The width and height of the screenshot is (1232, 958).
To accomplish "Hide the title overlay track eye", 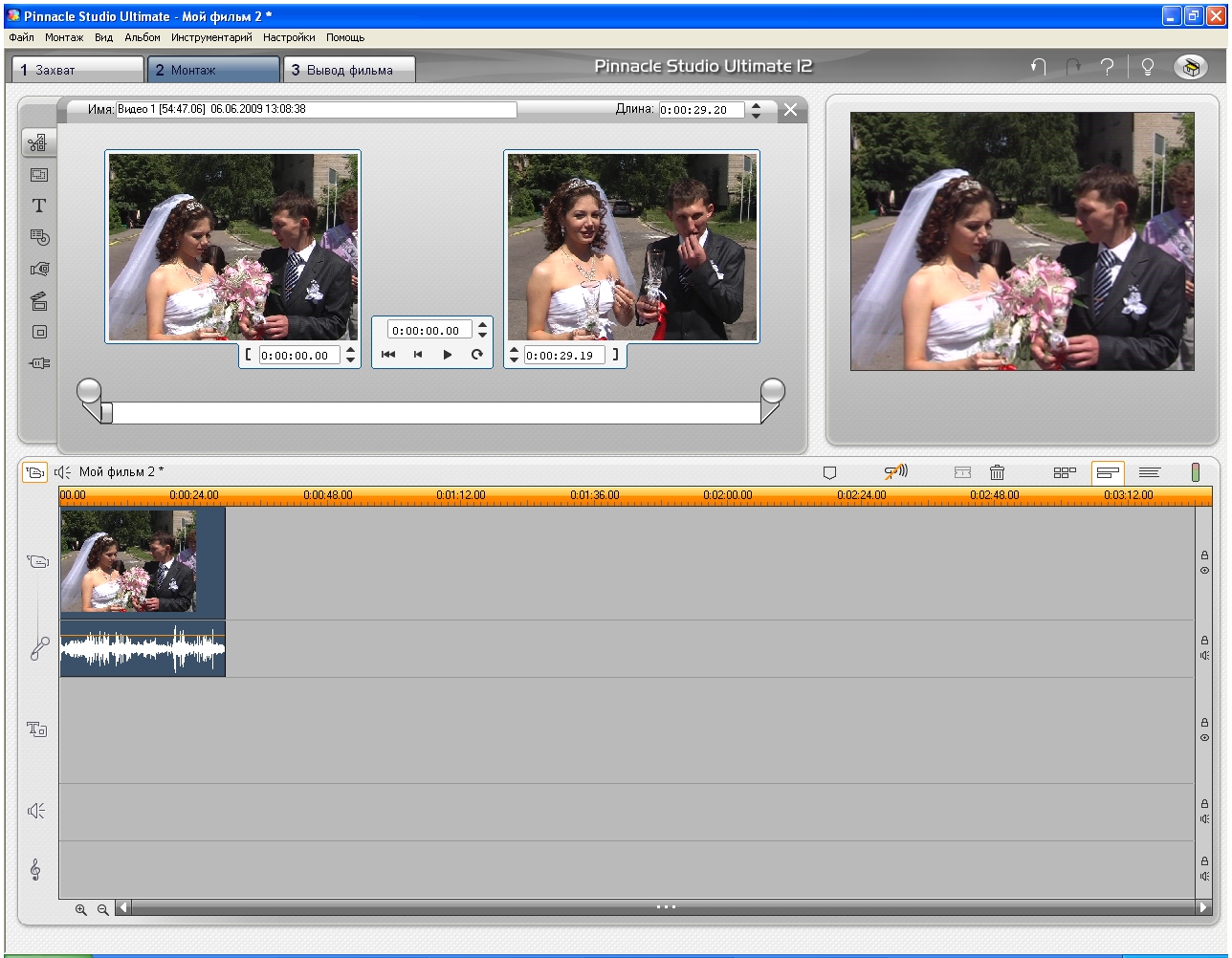I will [x=1204, y=737].
